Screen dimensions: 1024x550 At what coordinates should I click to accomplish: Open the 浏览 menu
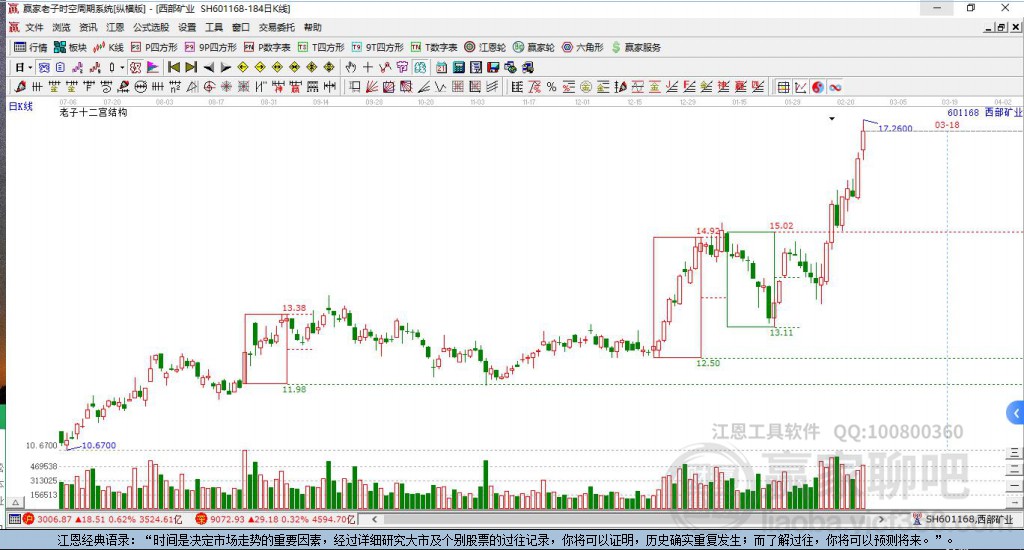61,27
